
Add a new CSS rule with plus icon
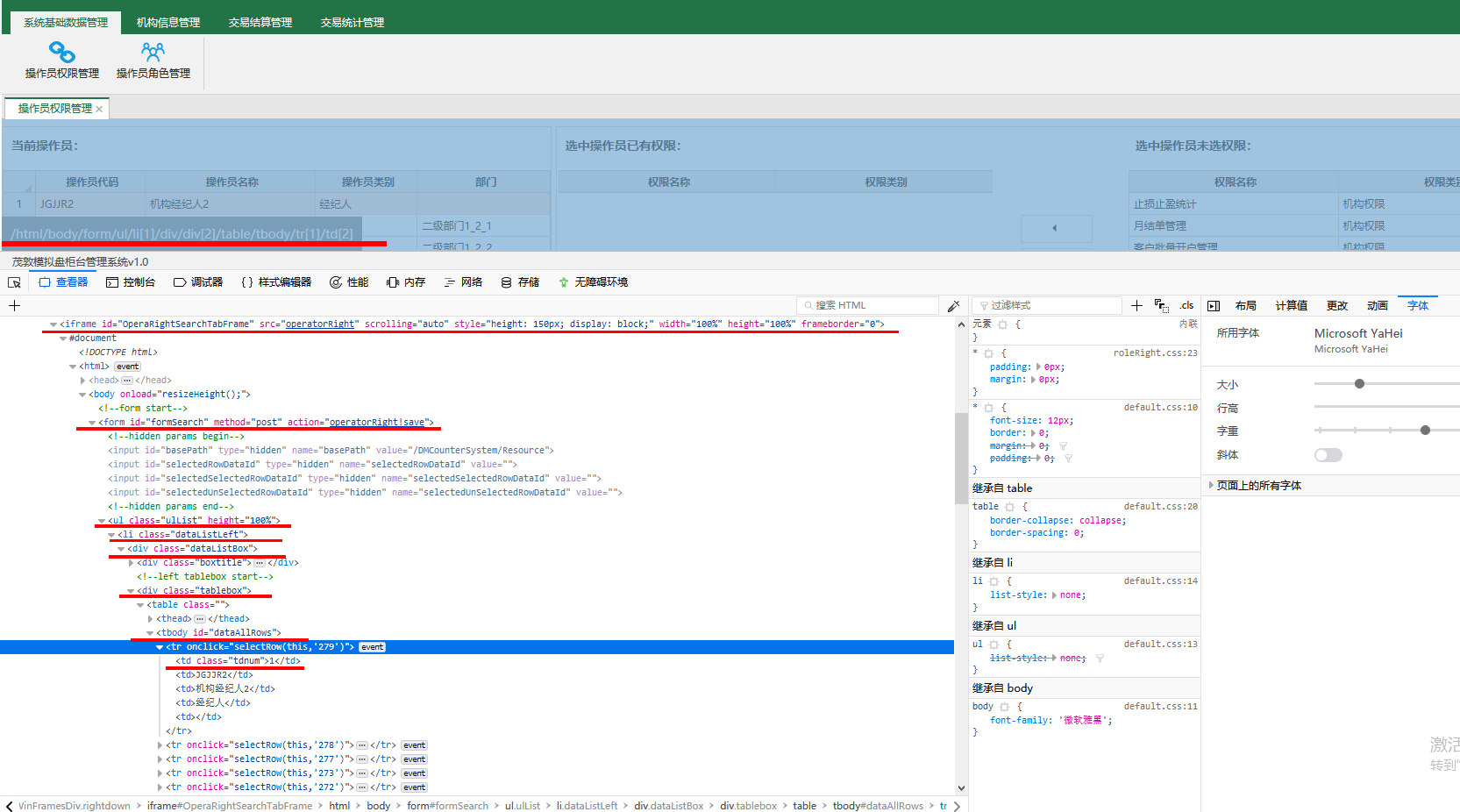click(1136, 305)
